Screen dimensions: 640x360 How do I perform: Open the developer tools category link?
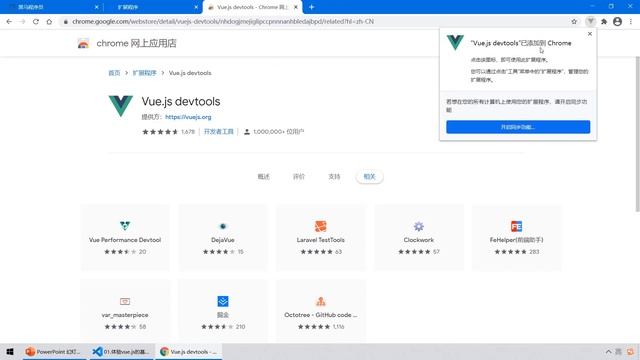219,132
